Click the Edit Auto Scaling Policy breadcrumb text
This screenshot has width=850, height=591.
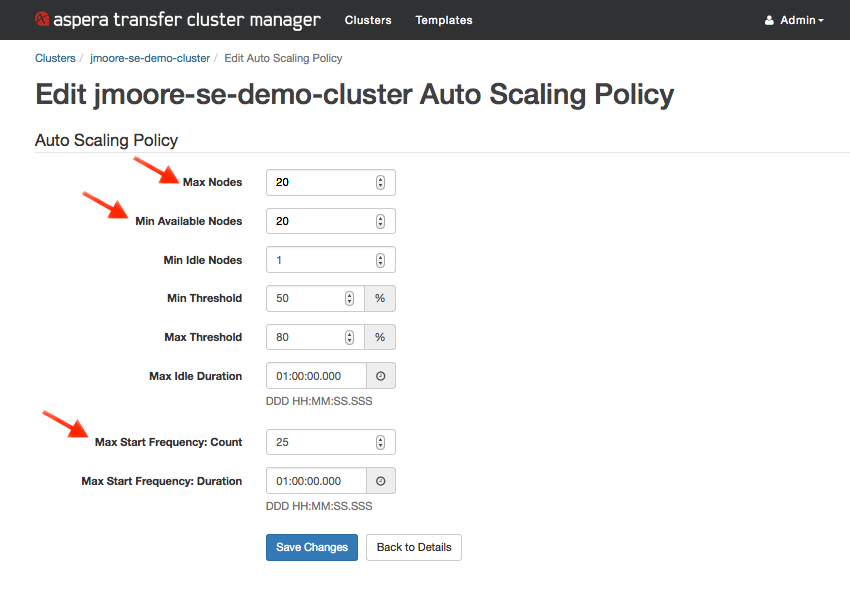283,58
